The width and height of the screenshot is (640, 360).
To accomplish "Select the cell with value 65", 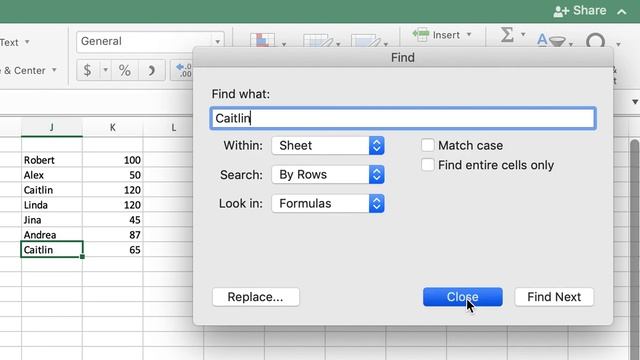I will tap(113, 250).
